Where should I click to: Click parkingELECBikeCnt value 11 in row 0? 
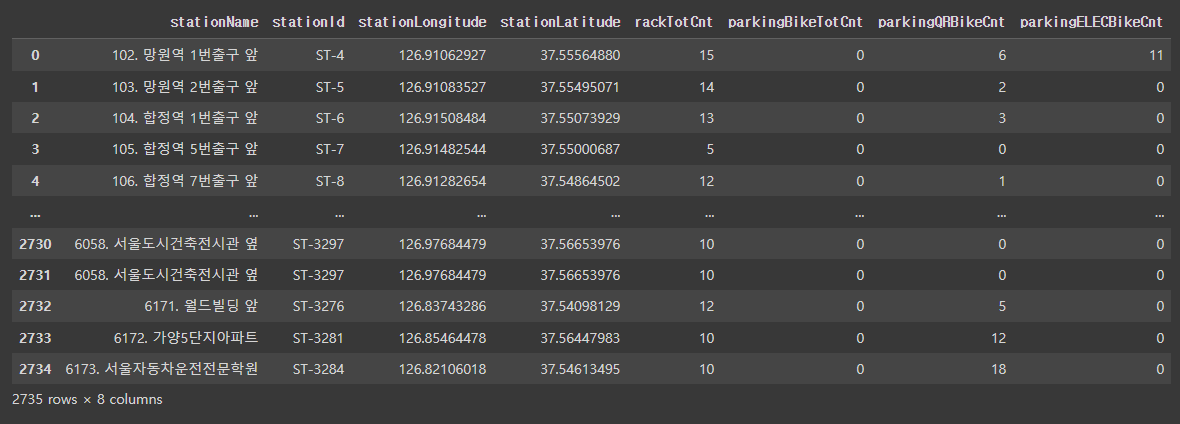[1157, 55]
